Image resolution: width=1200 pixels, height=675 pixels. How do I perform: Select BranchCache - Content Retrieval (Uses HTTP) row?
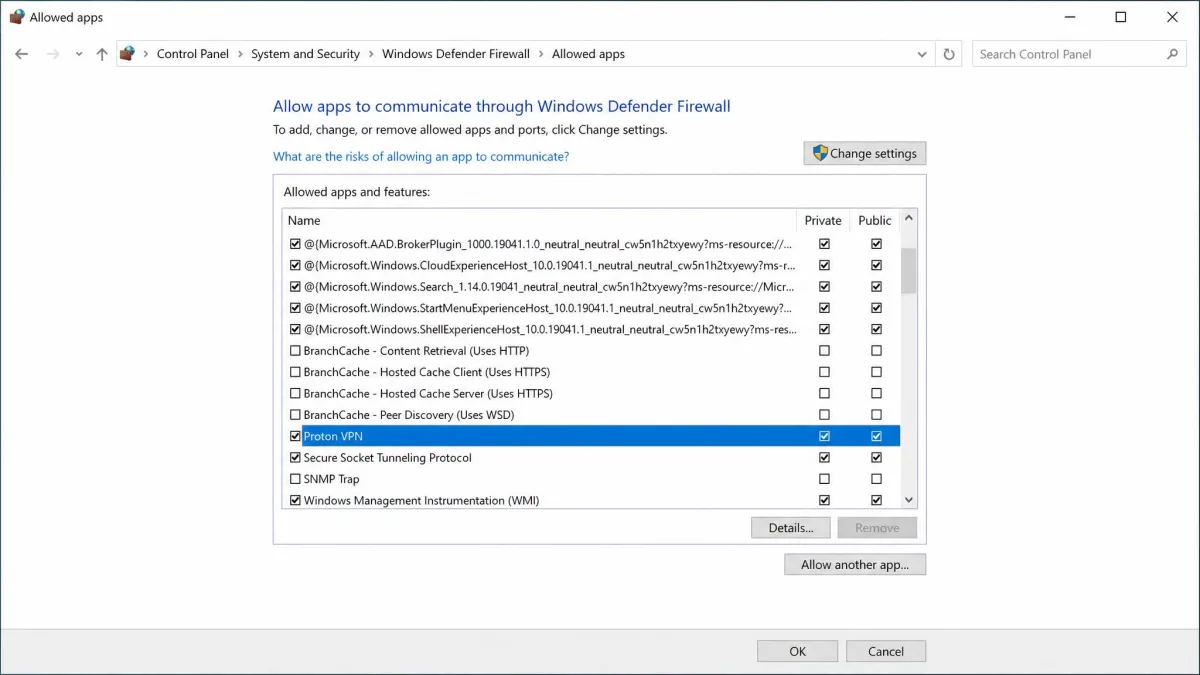pyautogui.click(x=592, y=351)
